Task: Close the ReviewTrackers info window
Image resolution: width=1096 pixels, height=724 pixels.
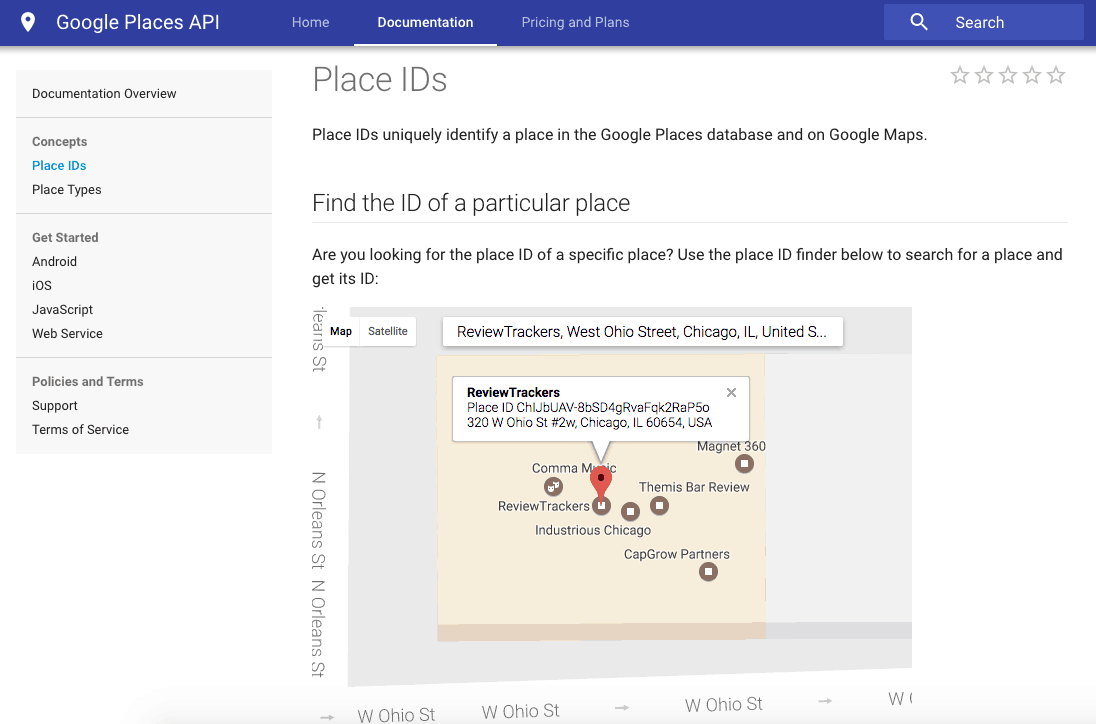Action: [731, 393]
